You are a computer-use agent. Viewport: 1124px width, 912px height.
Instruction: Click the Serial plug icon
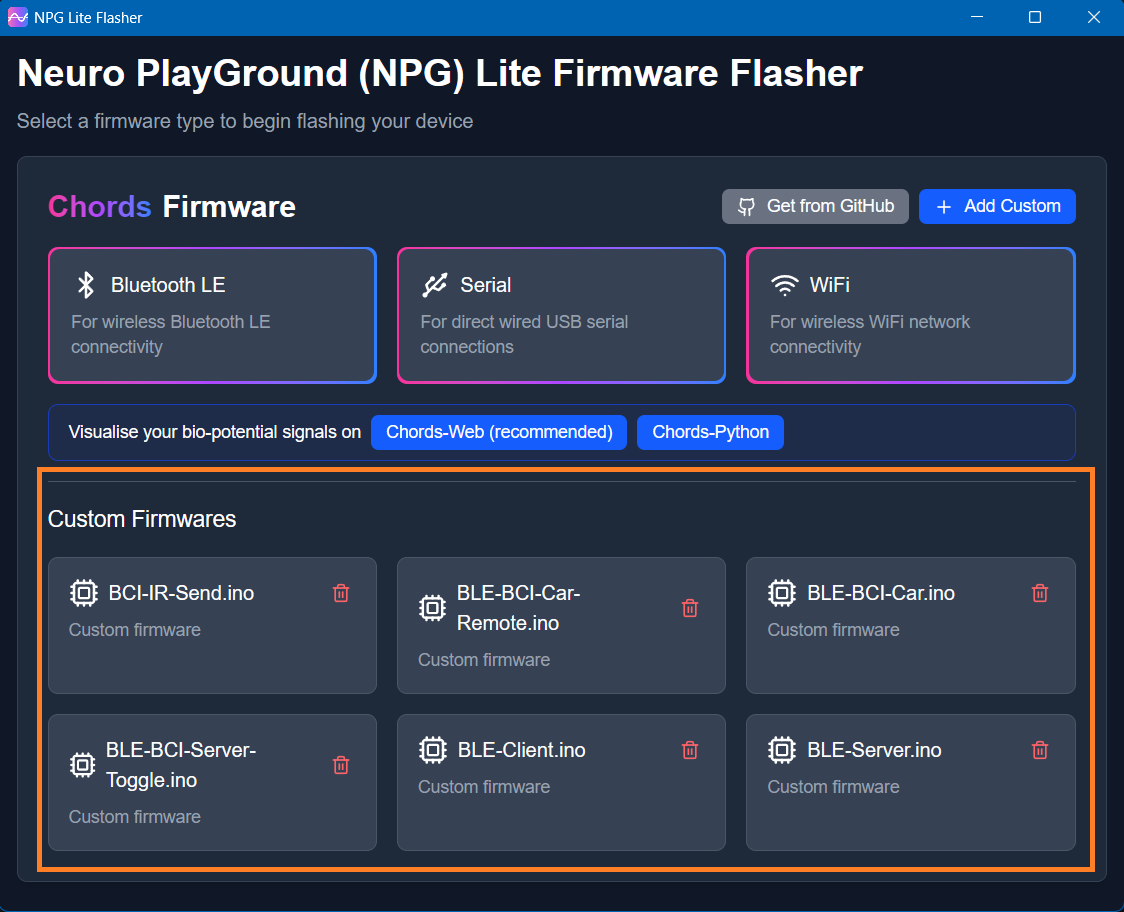(434, 285)
